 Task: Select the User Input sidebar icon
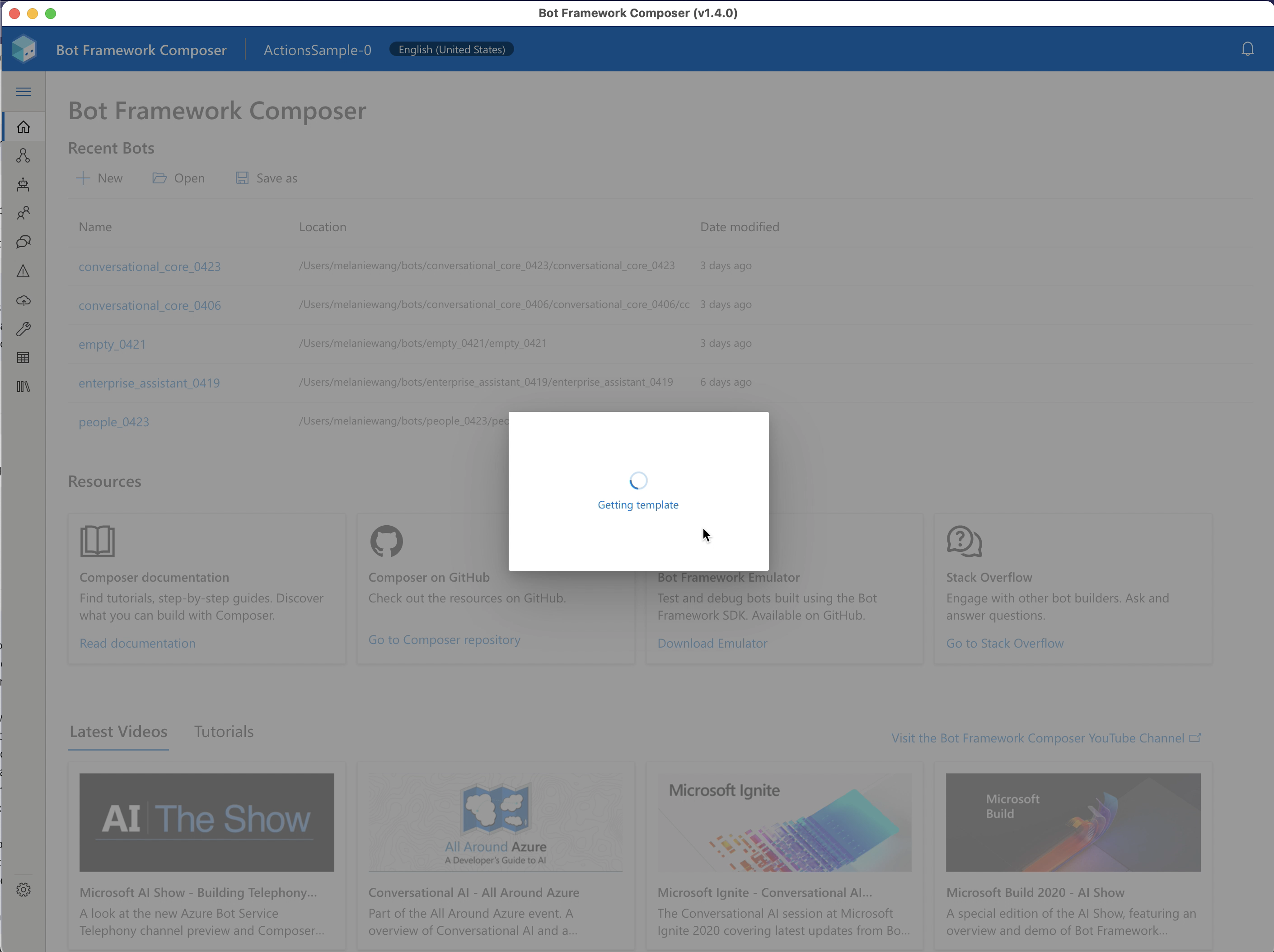(23, 213)
